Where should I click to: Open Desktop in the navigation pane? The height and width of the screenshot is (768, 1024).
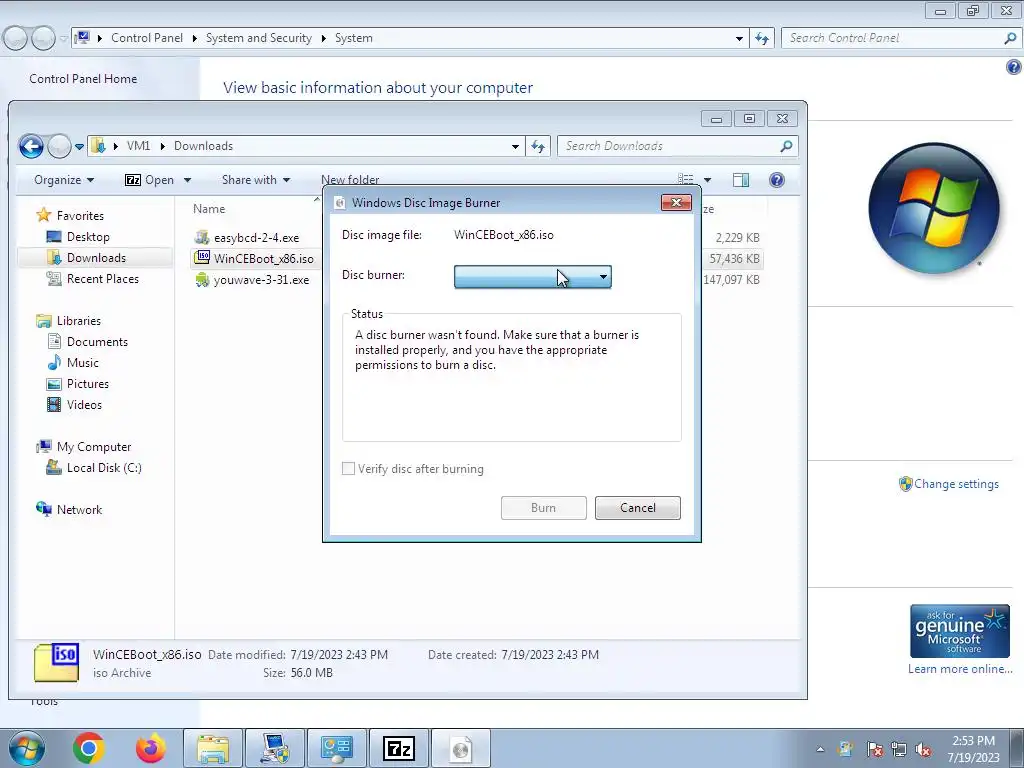coord(88,237)
